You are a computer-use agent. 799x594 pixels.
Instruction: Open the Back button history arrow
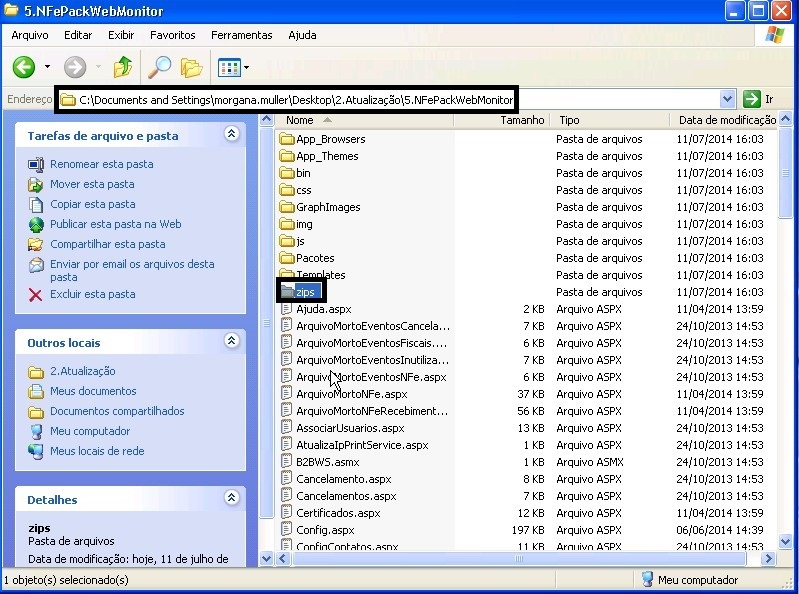click(x=47, y=67)
